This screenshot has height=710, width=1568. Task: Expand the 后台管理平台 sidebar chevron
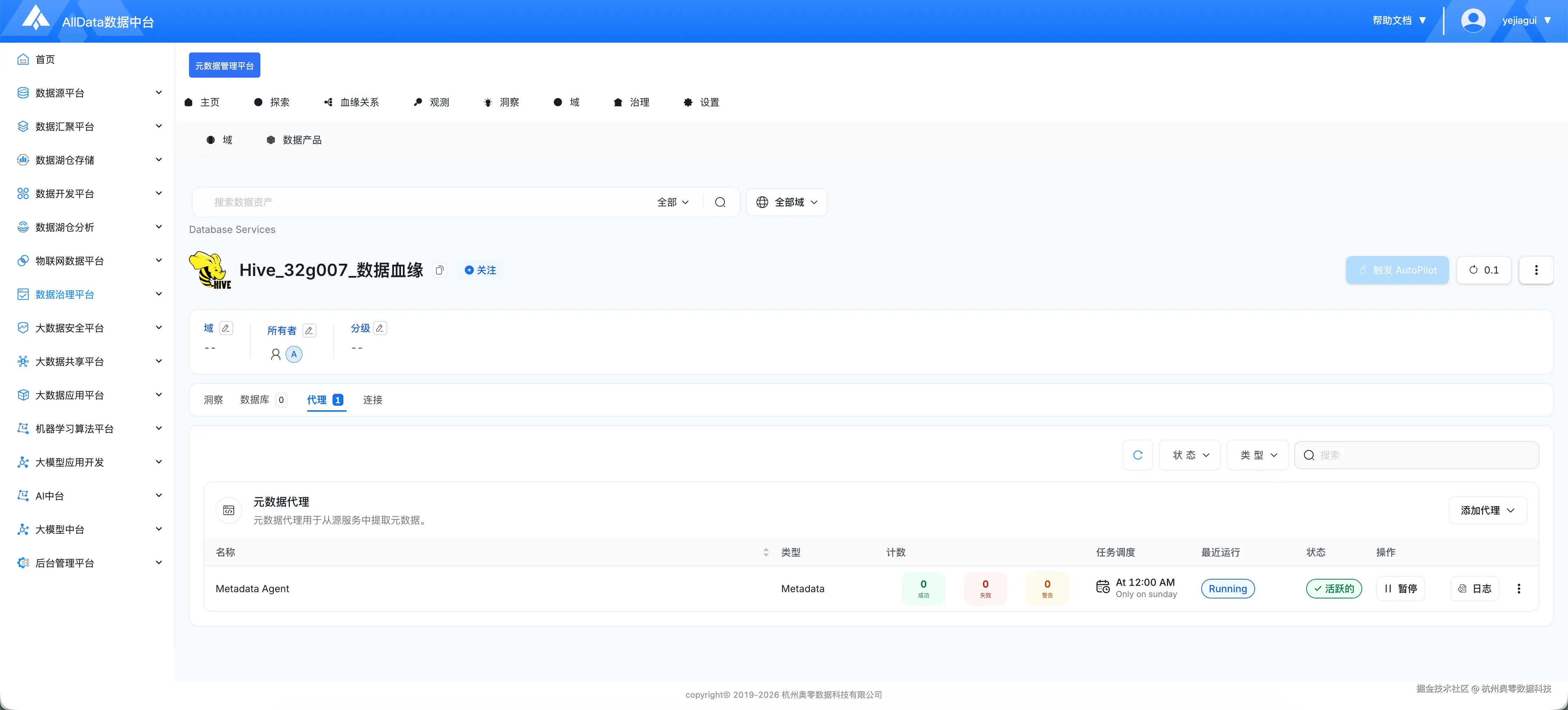159,563
